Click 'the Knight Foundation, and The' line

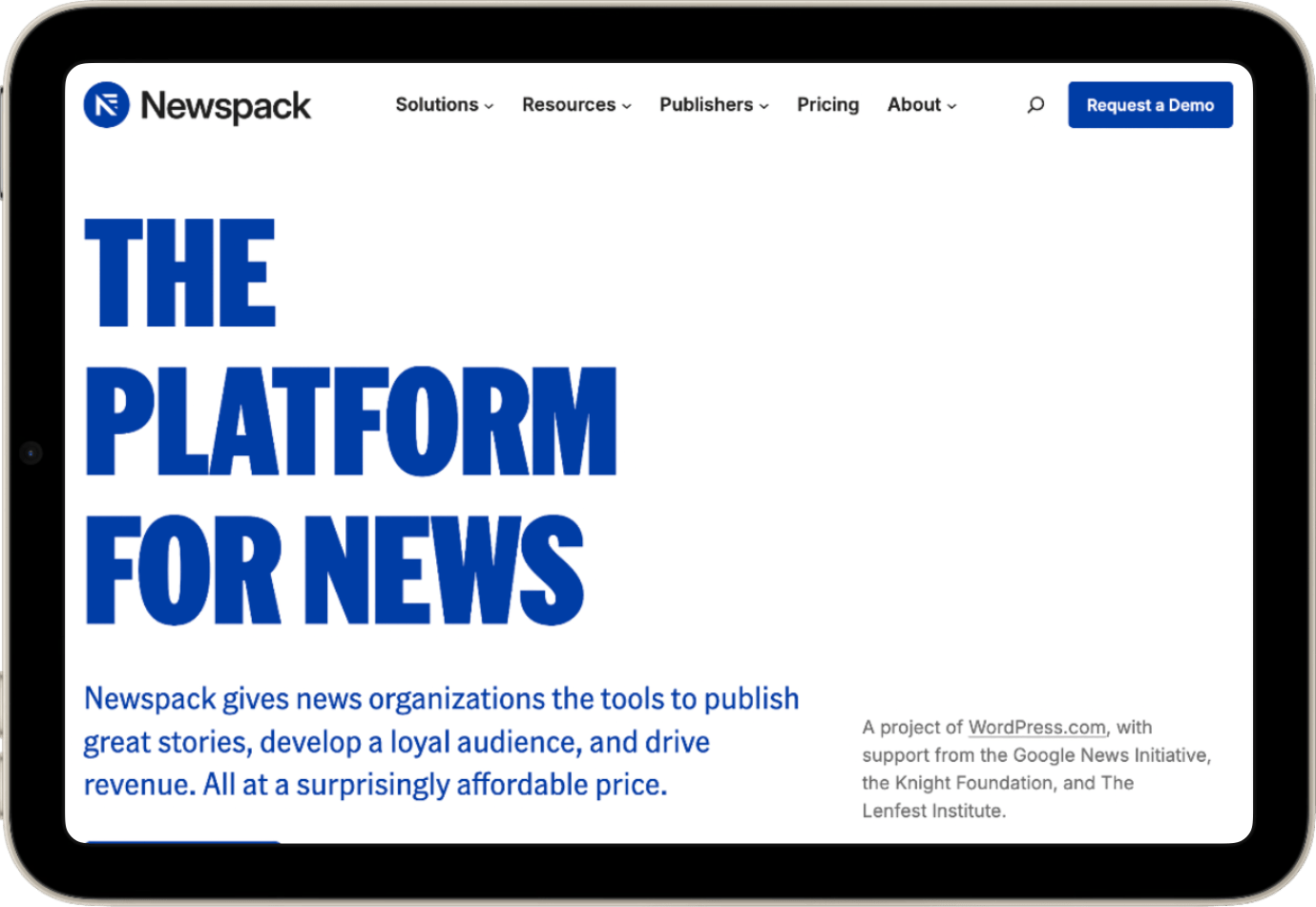tap(998, 783)
